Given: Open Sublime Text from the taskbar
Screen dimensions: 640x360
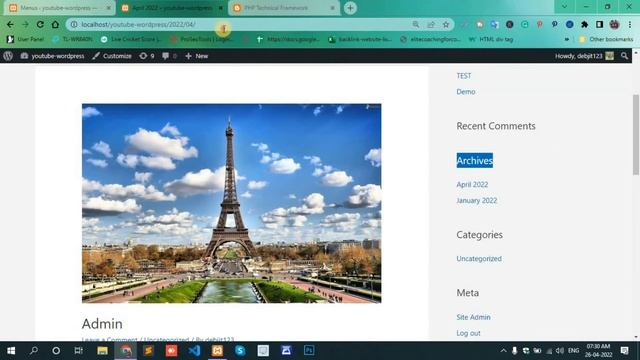Looking at the screenshot, I should [x=149, y=351].
